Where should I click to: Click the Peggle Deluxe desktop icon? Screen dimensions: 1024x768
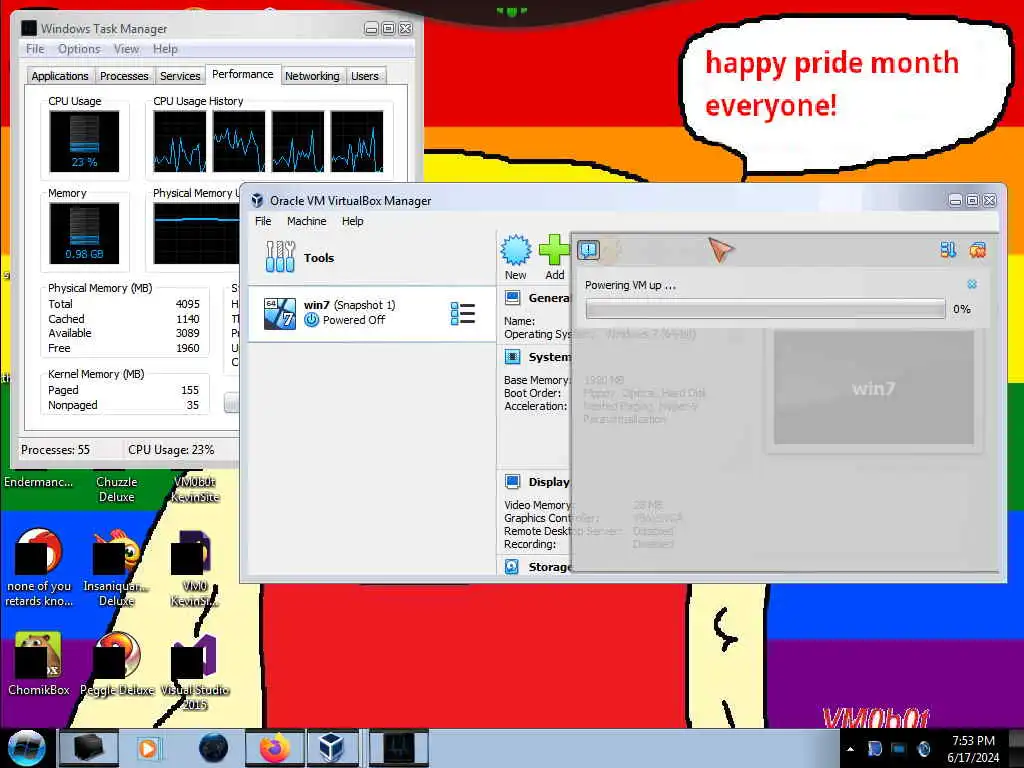tap(117, 654)
